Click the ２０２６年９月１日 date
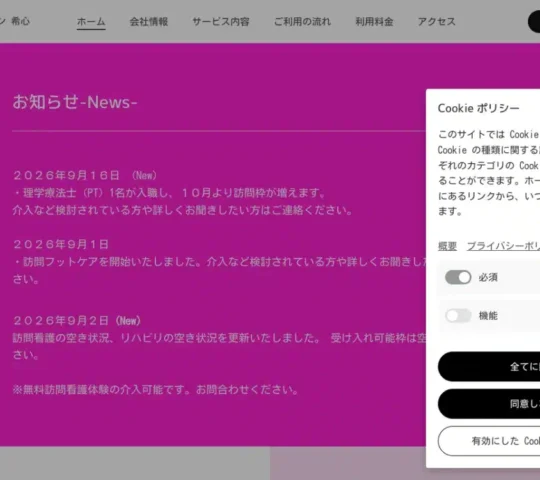 tap(61, 244)
